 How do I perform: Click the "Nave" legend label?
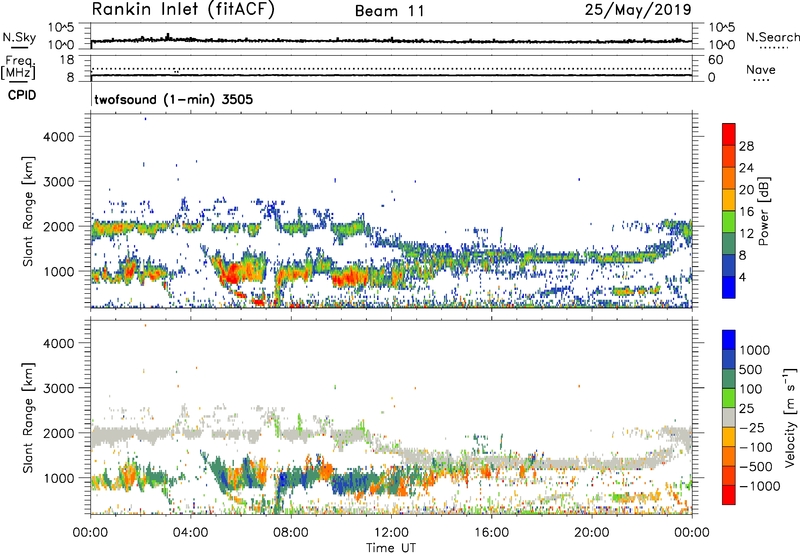(760, 69)
